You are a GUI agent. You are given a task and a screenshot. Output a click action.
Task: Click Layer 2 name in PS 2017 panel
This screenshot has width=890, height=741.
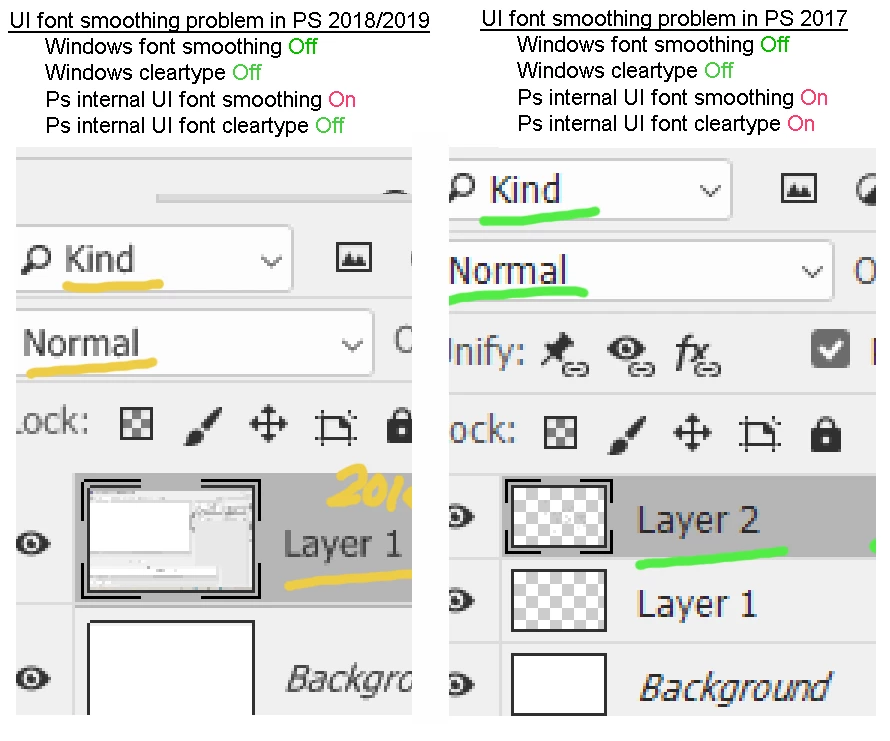(698, 521)
